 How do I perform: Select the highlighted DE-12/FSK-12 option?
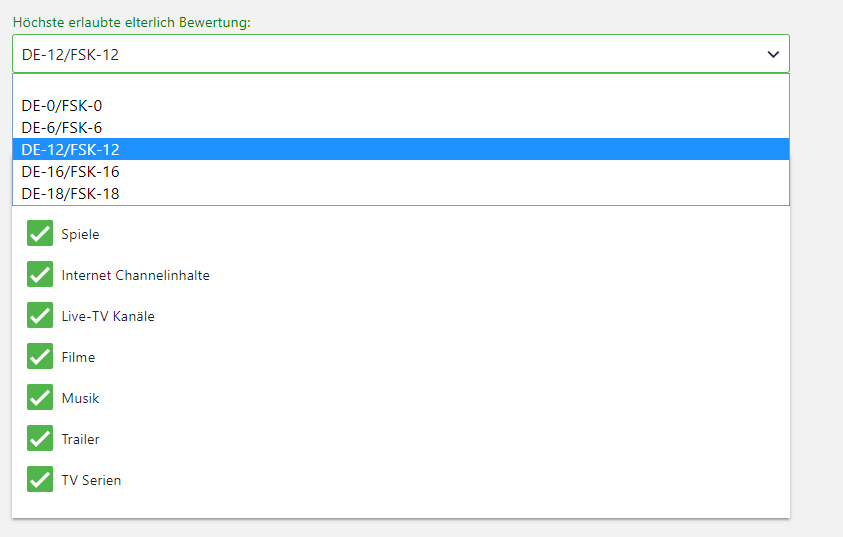401,149
